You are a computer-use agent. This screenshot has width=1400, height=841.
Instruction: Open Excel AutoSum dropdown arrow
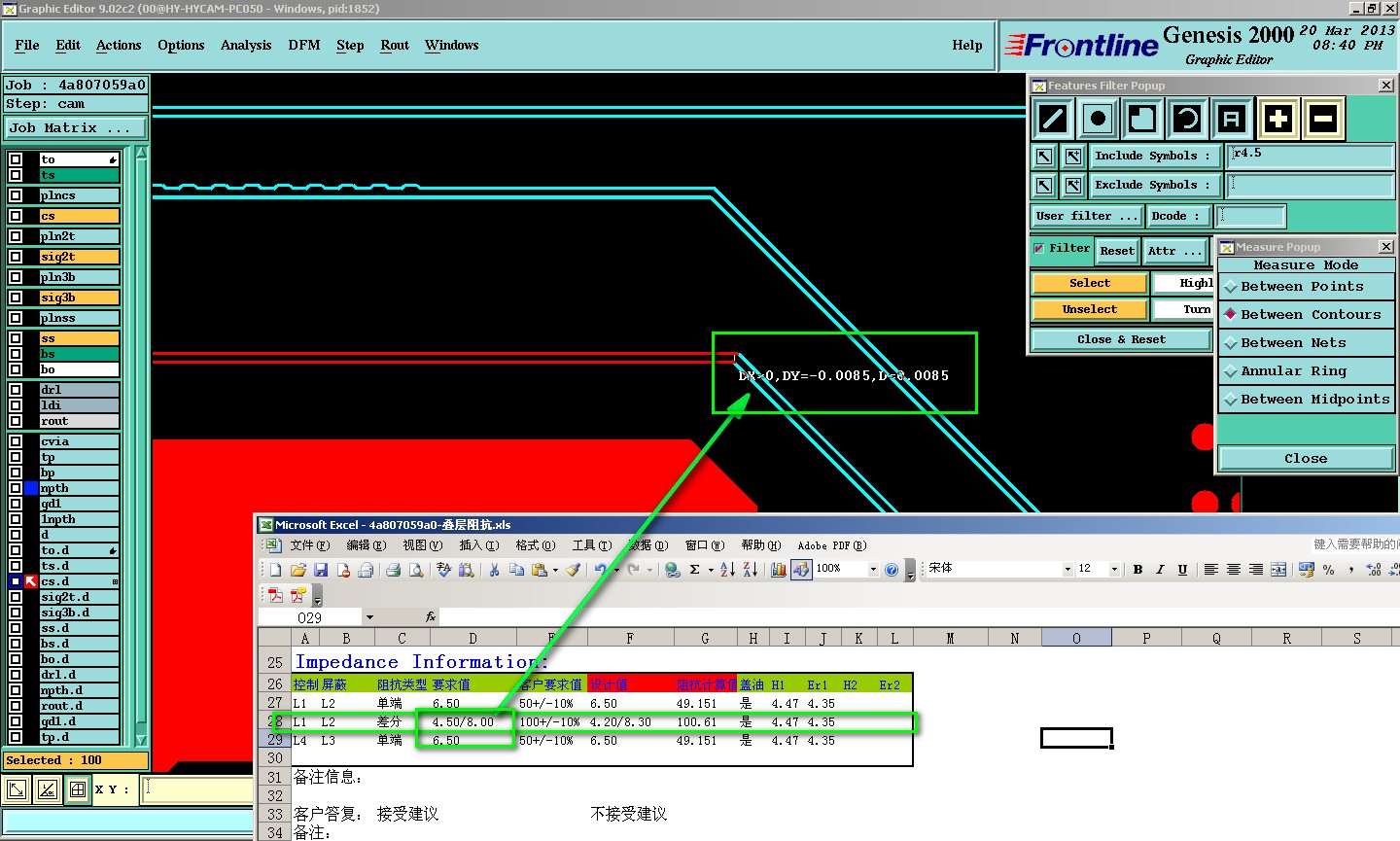(710, 571)
